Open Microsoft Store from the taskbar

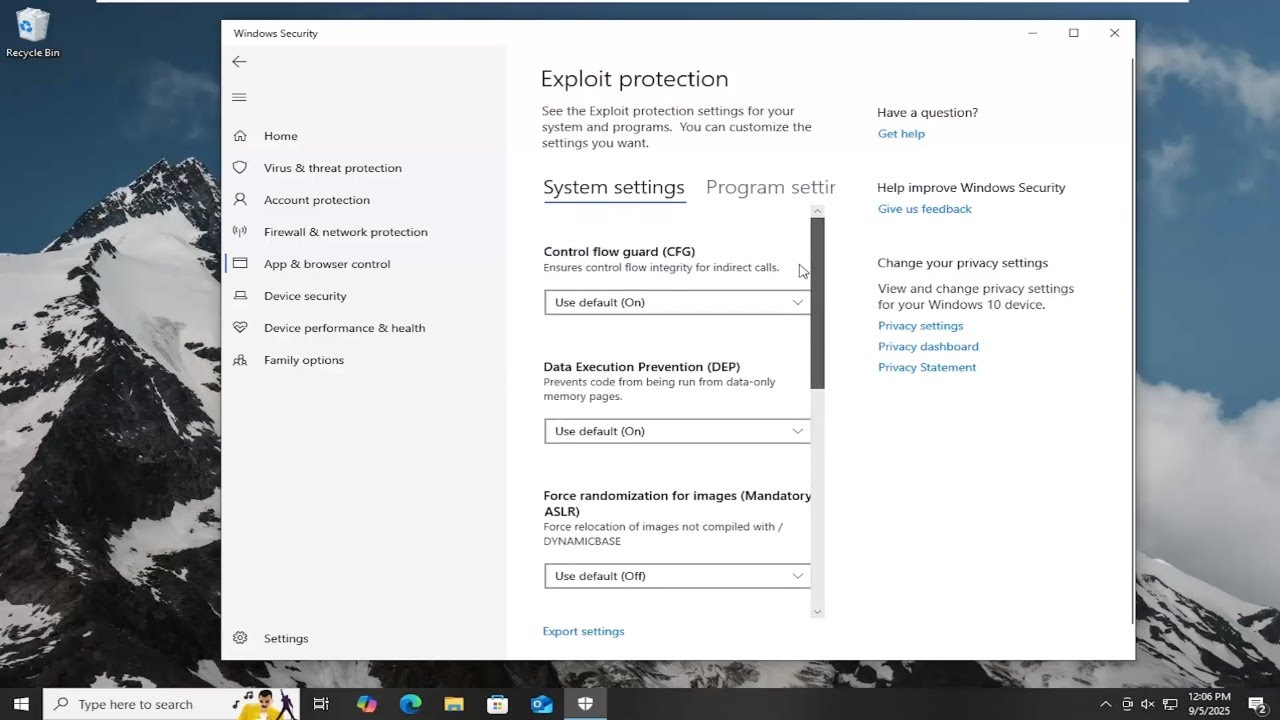pos(497,704)
